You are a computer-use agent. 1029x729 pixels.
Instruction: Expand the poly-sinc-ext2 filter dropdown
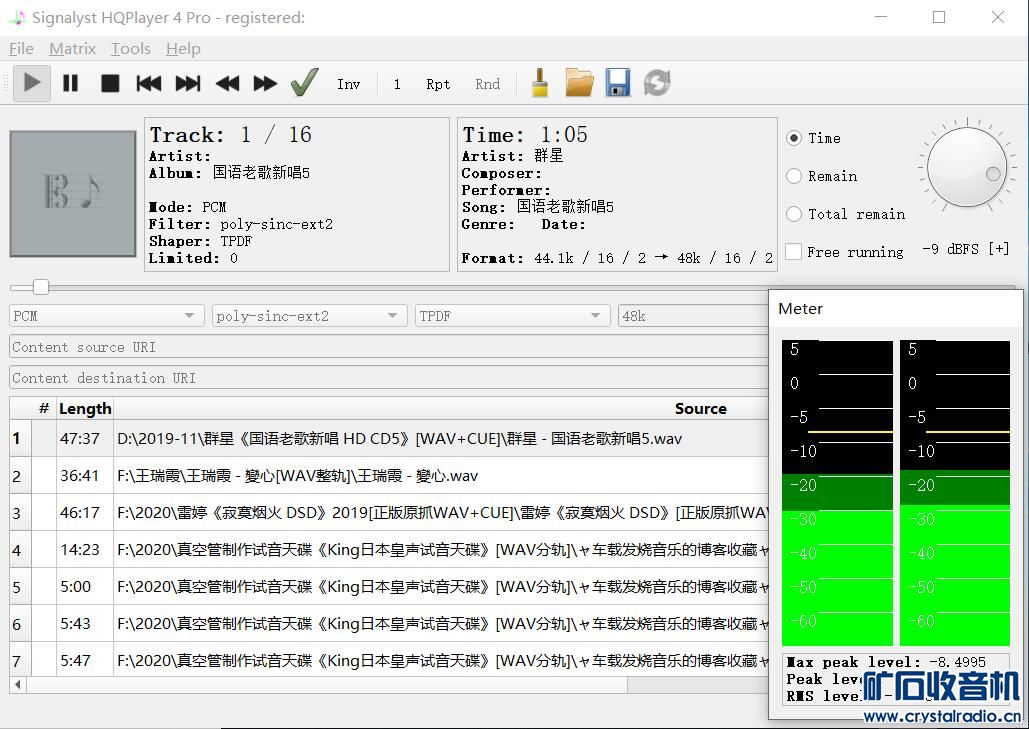[x=309, y=316]
